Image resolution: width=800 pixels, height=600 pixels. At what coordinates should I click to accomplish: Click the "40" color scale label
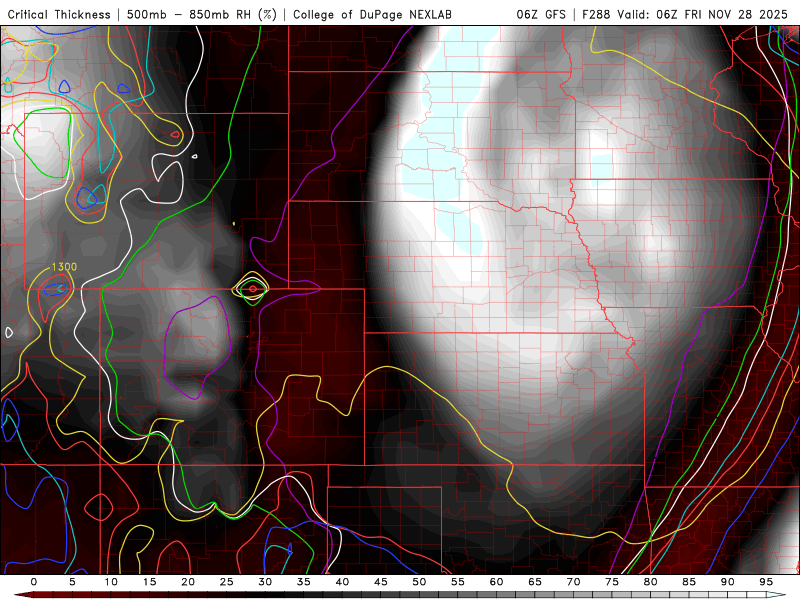click(x=342, y=582)
